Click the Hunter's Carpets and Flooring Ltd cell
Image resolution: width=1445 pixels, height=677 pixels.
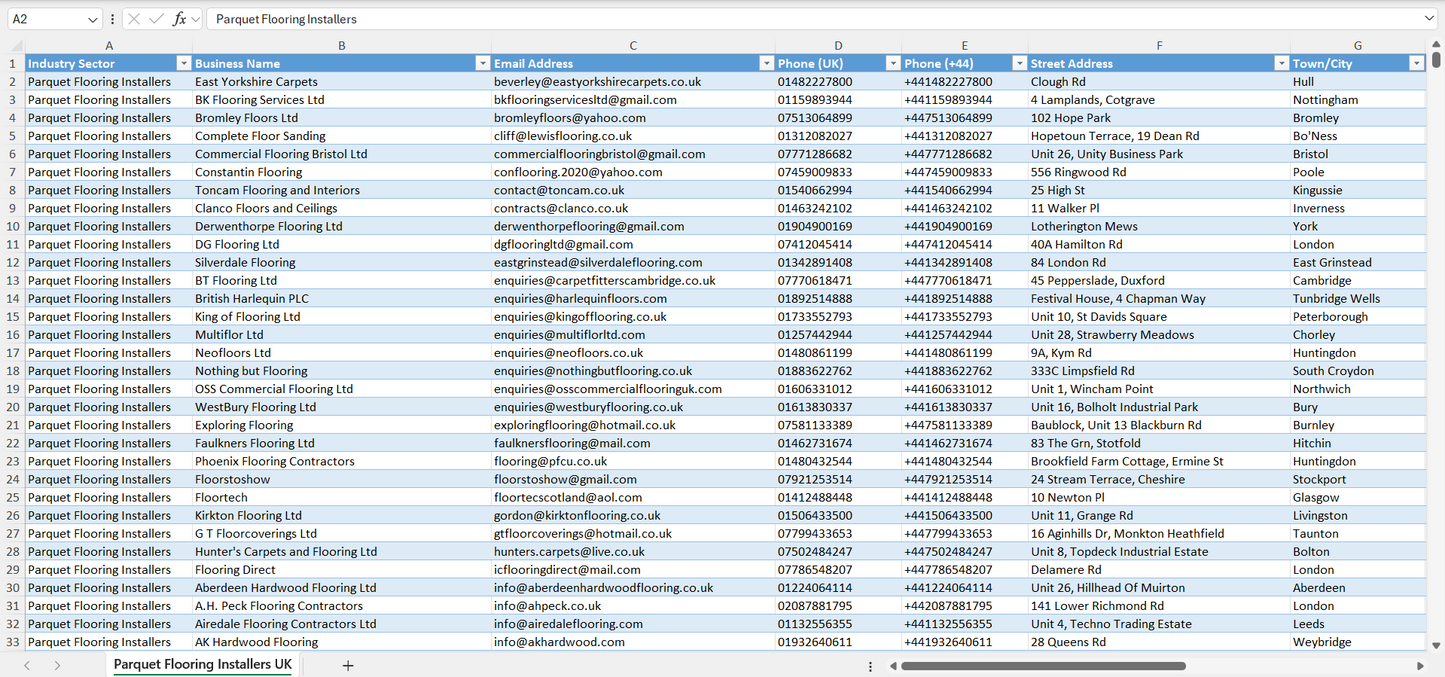pyautogui.click(x=342, y=551)
